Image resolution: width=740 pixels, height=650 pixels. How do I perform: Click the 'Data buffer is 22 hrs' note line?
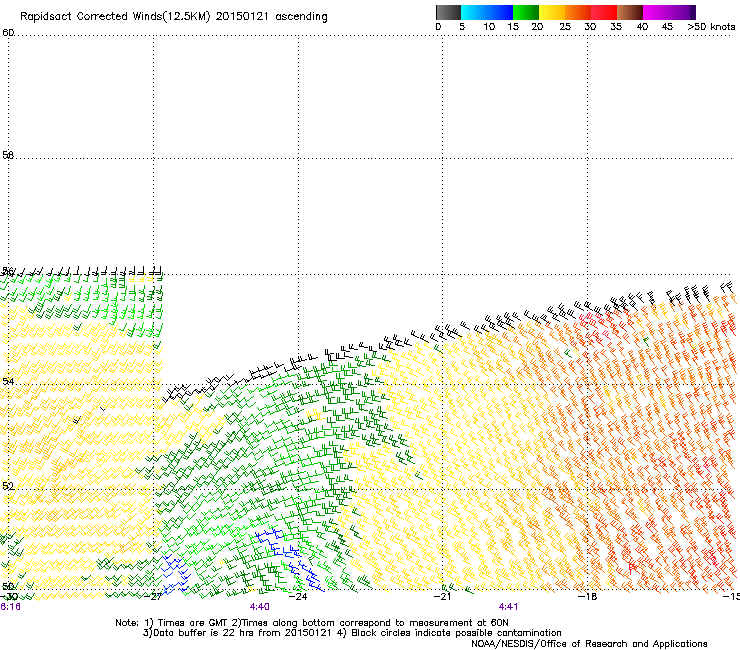[352, 633]
